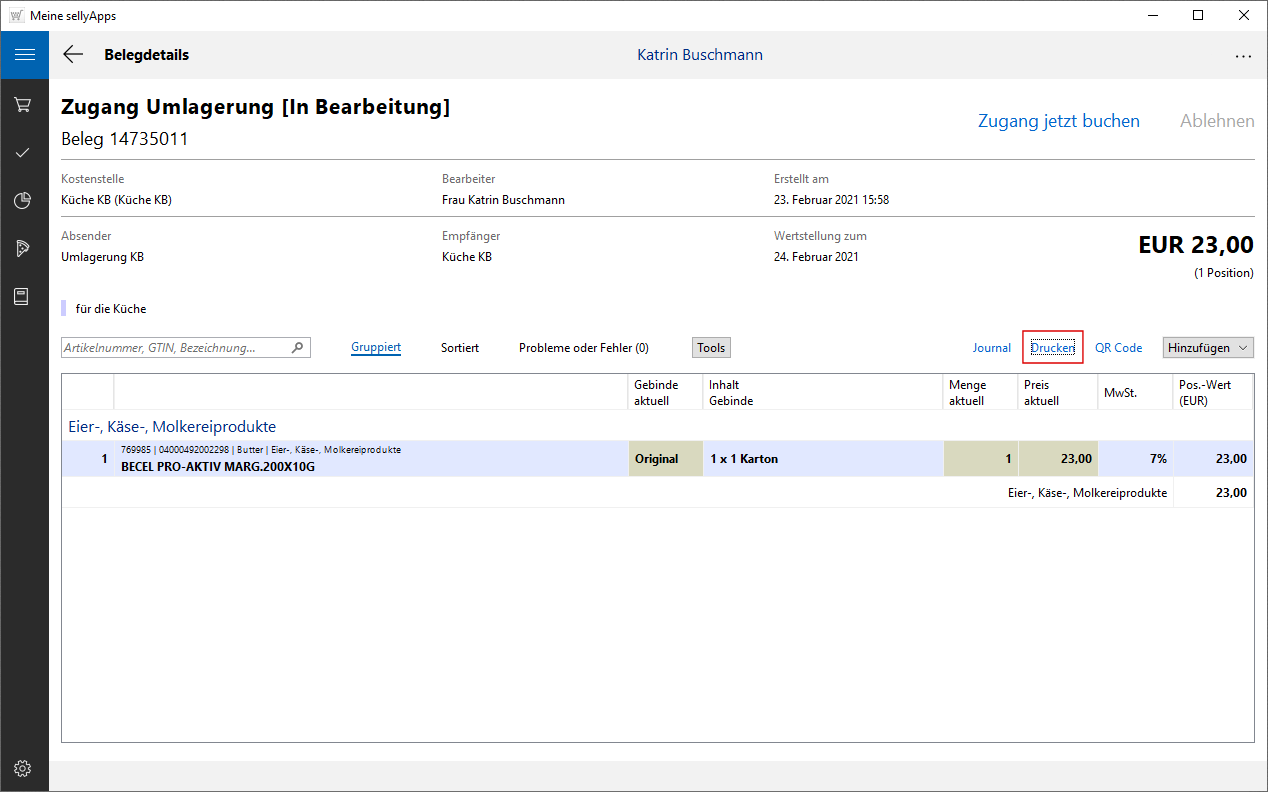Open the QR Code link
Image resolution: width=1268 pixels, height=792 pixels.
pyautogui.click(x=1118, y=348)
